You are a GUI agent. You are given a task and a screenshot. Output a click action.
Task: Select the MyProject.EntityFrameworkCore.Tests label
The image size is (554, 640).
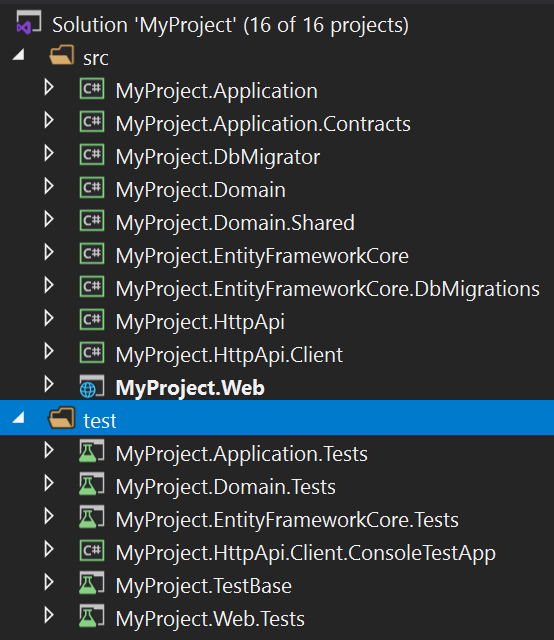(287, 520)
